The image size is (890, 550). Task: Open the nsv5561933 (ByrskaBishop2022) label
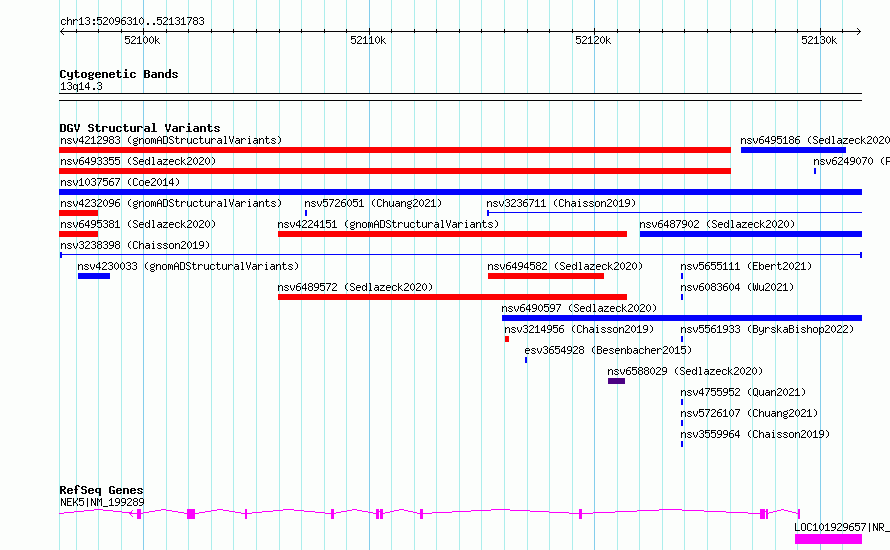(767, 329)
